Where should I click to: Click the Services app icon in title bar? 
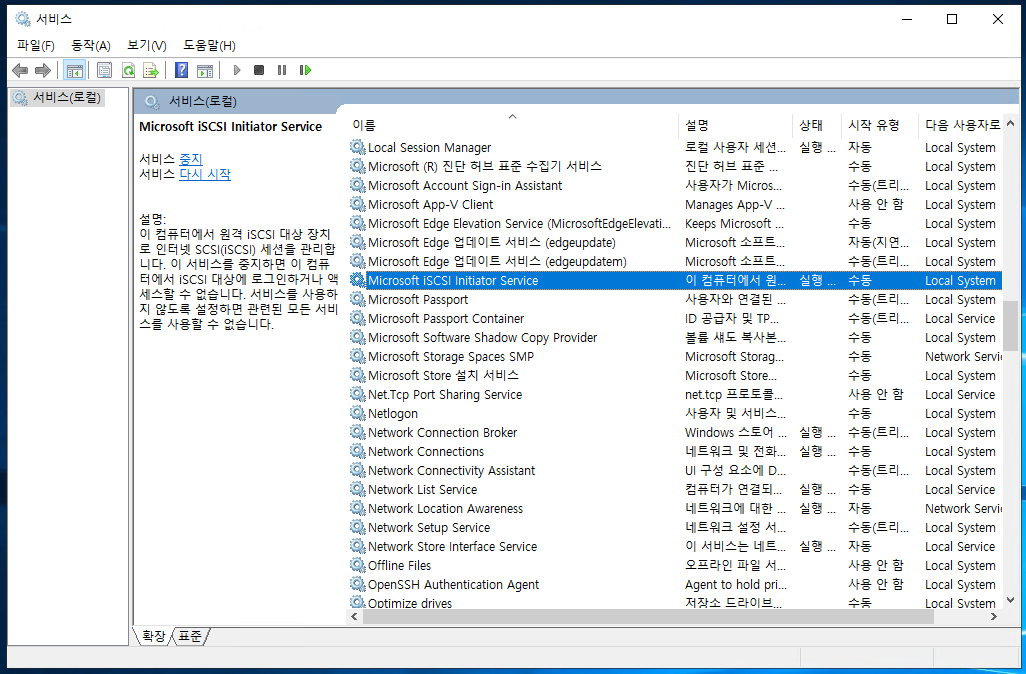tap(23, 19)
